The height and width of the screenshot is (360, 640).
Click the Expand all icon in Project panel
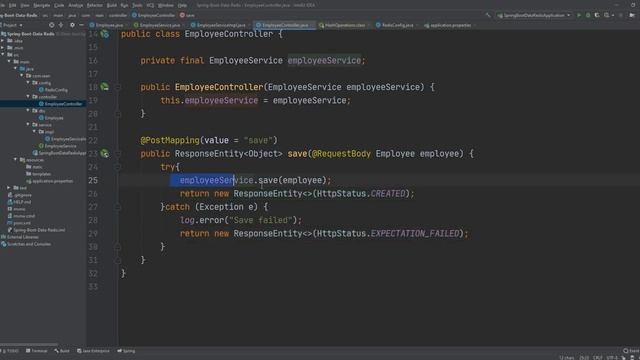point(61,25)
